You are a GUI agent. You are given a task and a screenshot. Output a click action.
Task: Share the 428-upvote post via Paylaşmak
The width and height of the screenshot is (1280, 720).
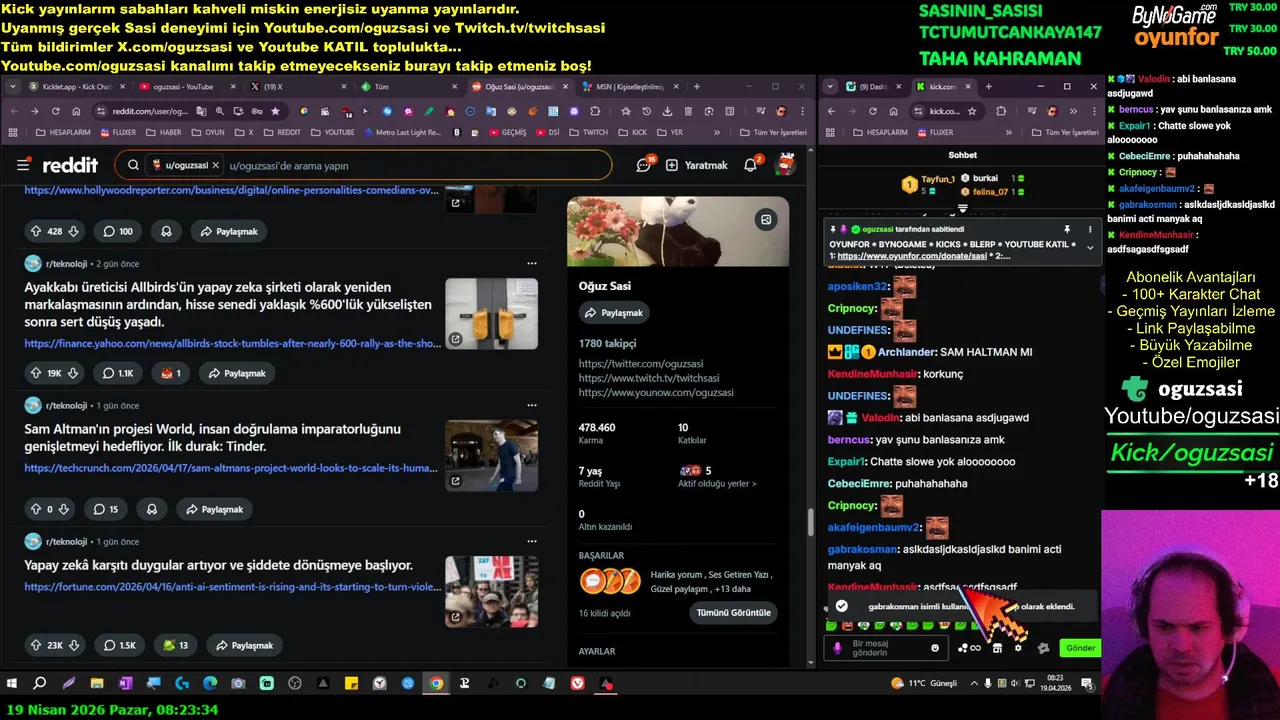(229, 231)
